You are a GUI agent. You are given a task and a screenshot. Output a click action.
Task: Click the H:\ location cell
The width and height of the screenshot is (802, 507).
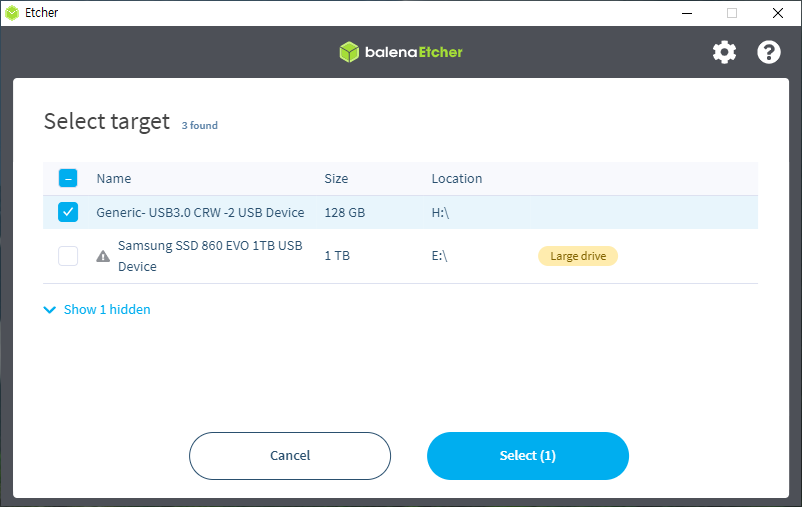(x=440, y=212)
